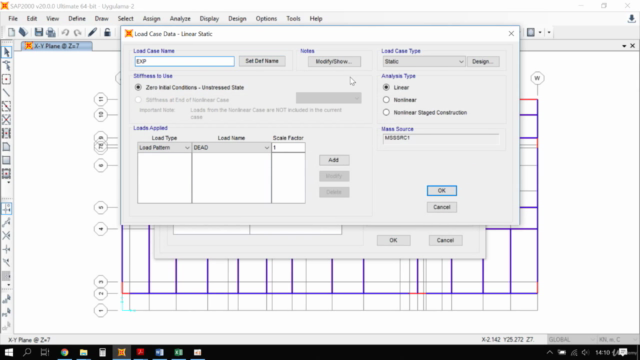Redo the last undone action
This screenshot has width=640, height=360.
78,32
